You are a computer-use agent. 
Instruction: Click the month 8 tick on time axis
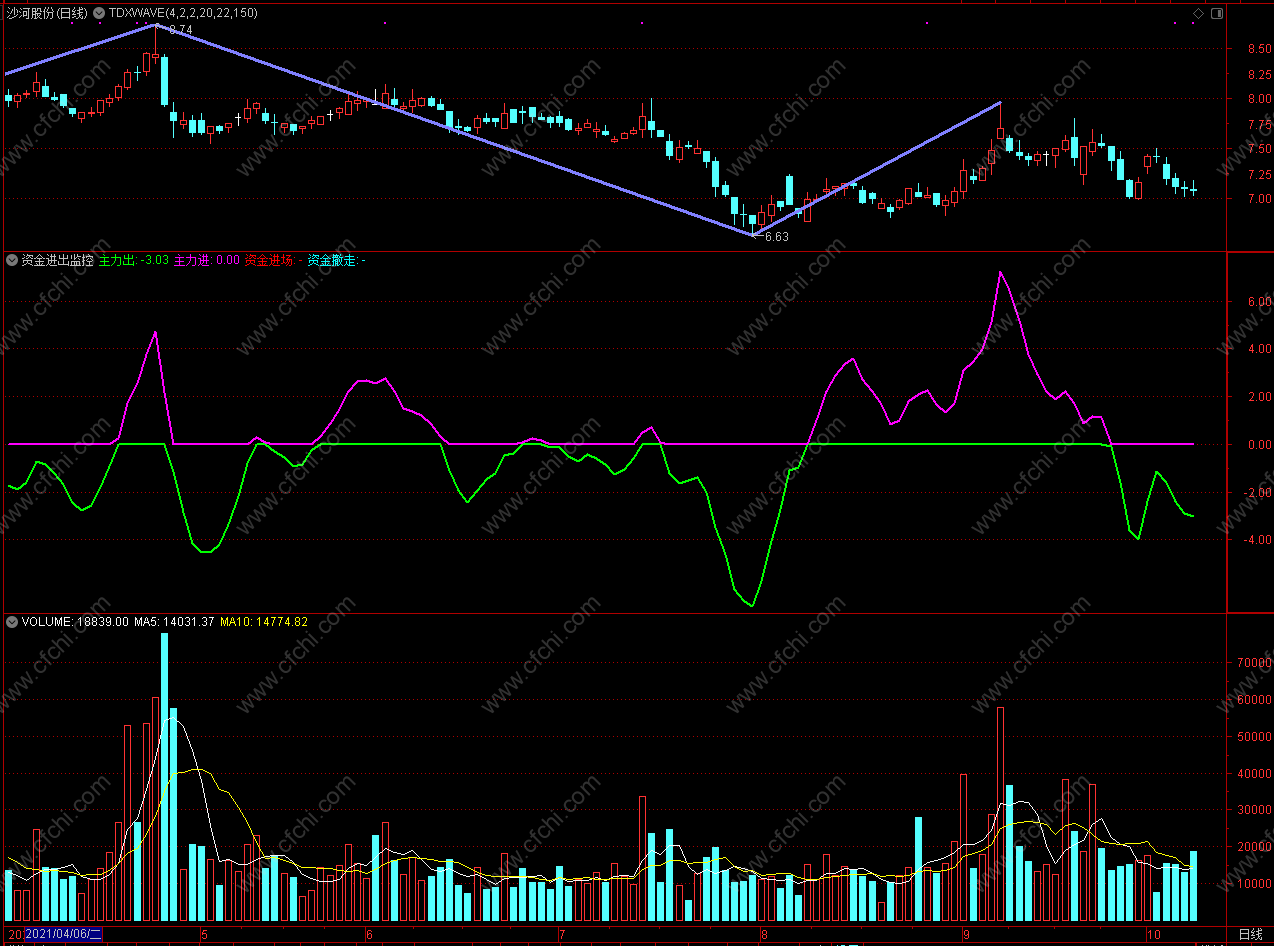764,935
